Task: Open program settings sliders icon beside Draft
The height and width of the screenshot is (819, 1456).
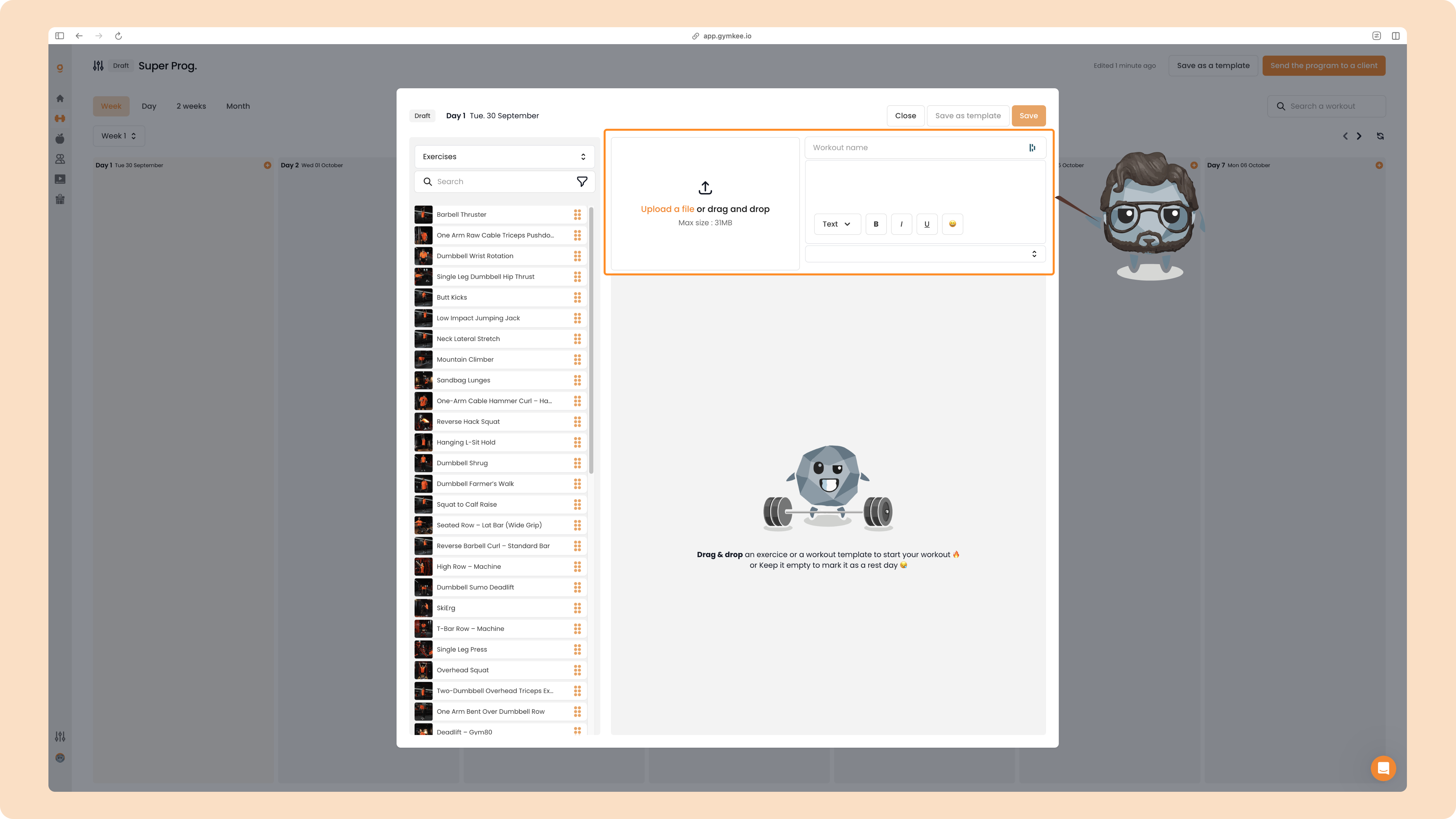Action: [x=99, y=66]
